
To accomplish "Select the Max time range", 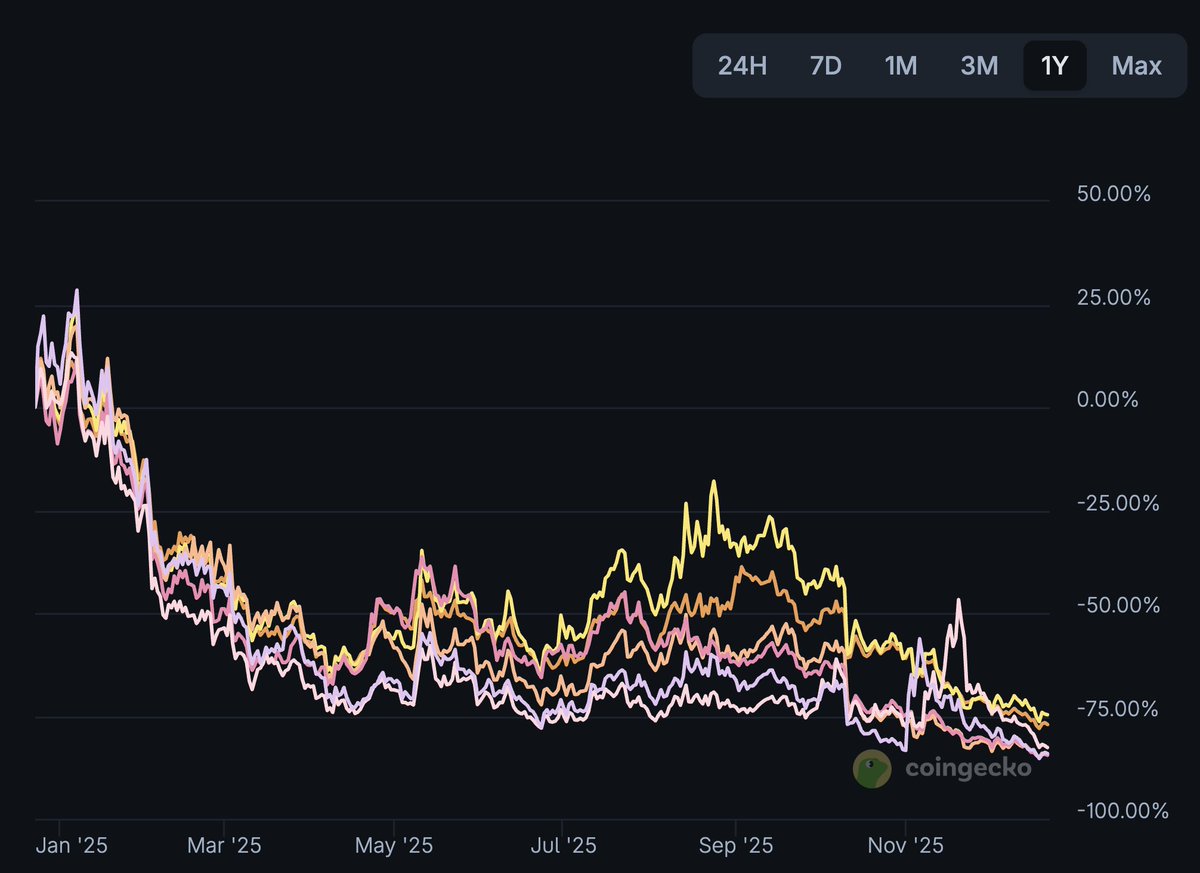I will pos(1135,65).
